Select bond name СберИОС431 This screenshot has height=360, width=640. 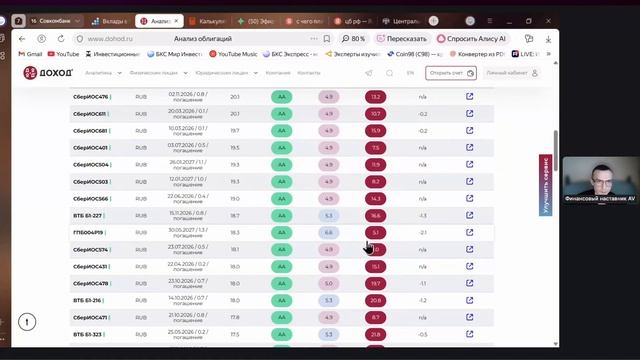[90, 267]
